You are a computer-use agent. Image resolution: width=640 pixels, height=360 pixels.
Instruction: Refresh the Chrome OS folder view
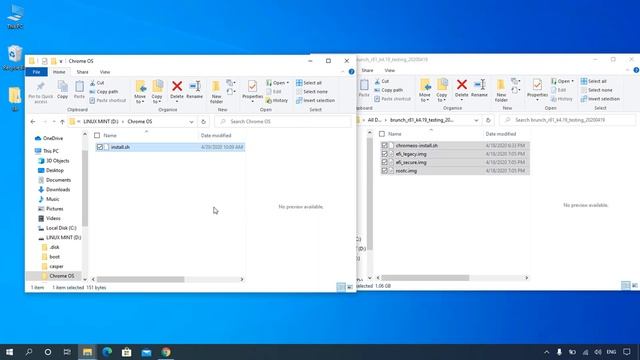coord(203,122)
